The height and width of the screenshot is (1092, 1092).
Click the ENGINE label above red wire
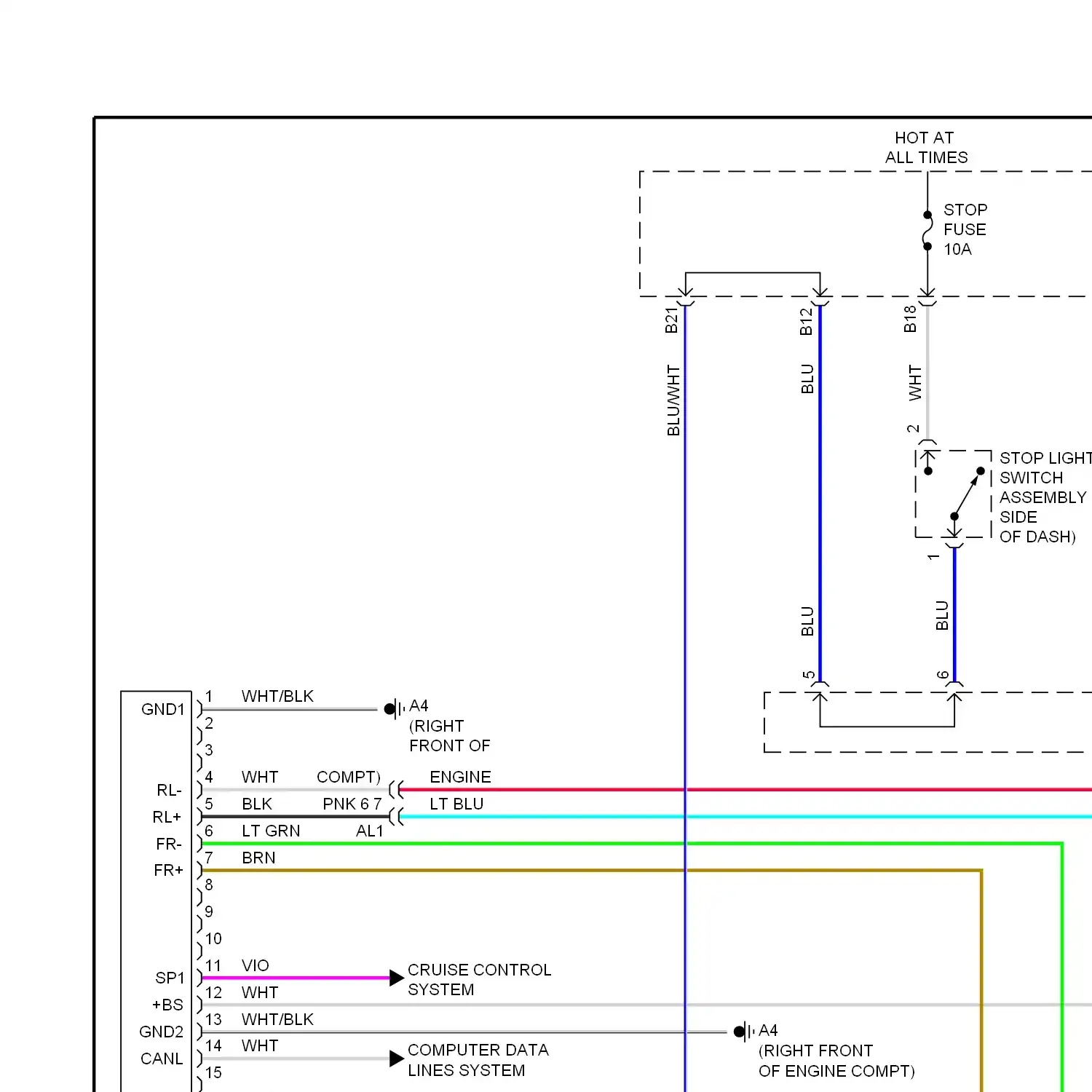click(x=460, y=777)
